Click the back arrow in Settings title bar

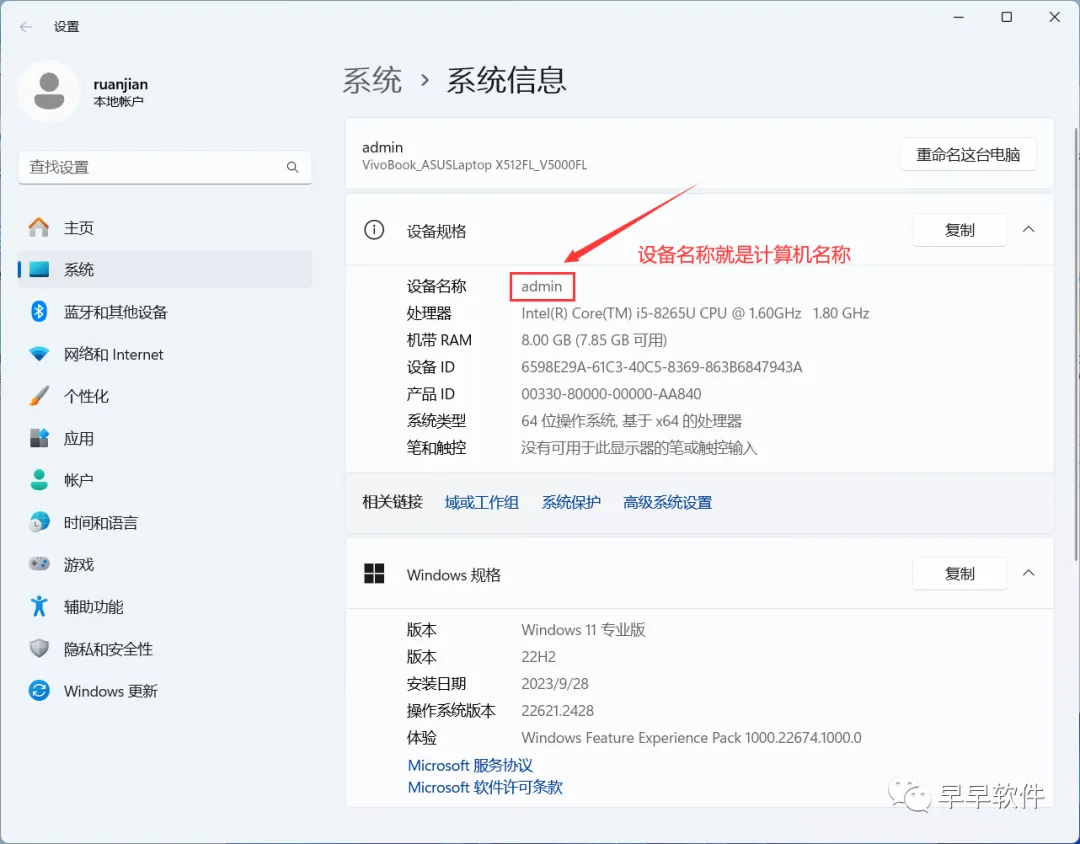click(26, 27)
